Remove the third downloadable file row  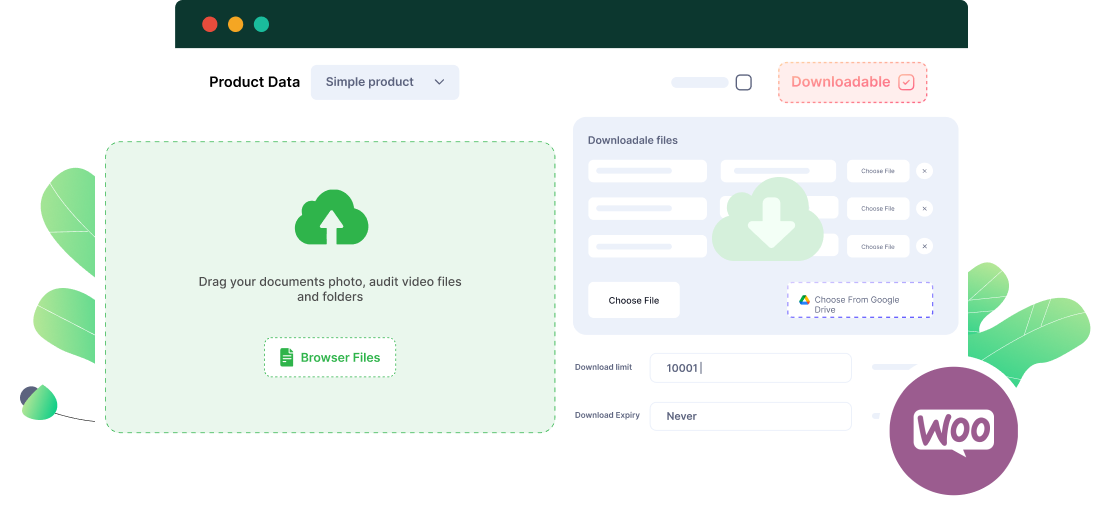pos(924,246)
